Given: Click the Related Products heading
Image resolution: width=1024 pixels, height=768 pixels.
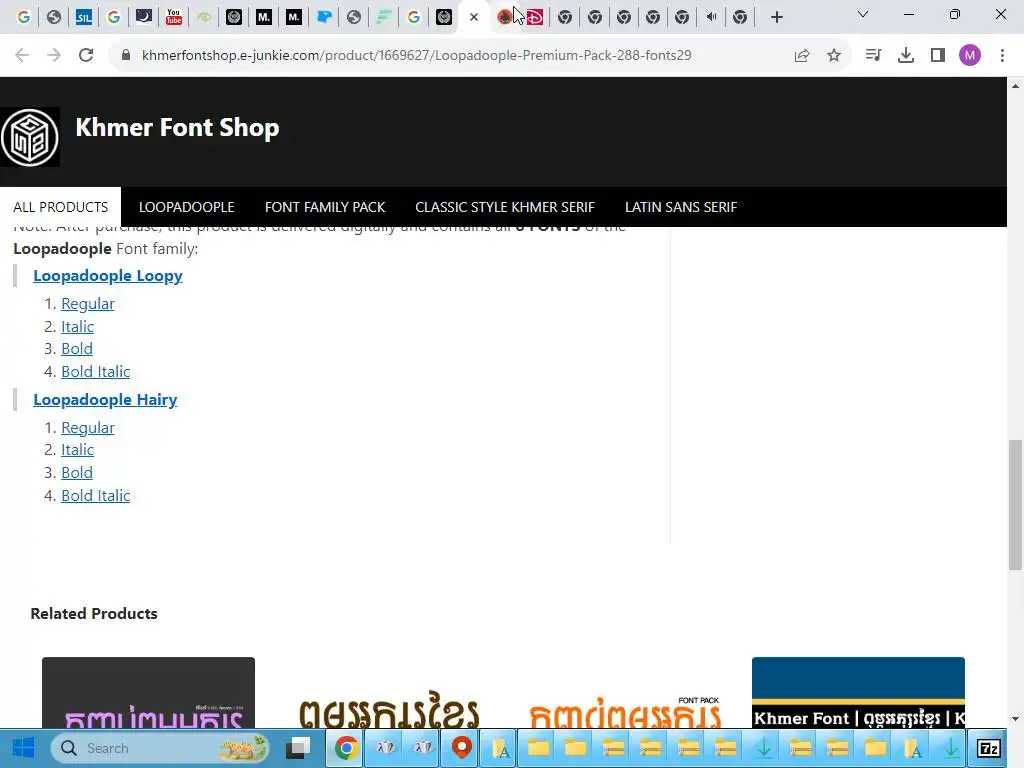Looking at the screenshot, I should (x=94, y=613).
